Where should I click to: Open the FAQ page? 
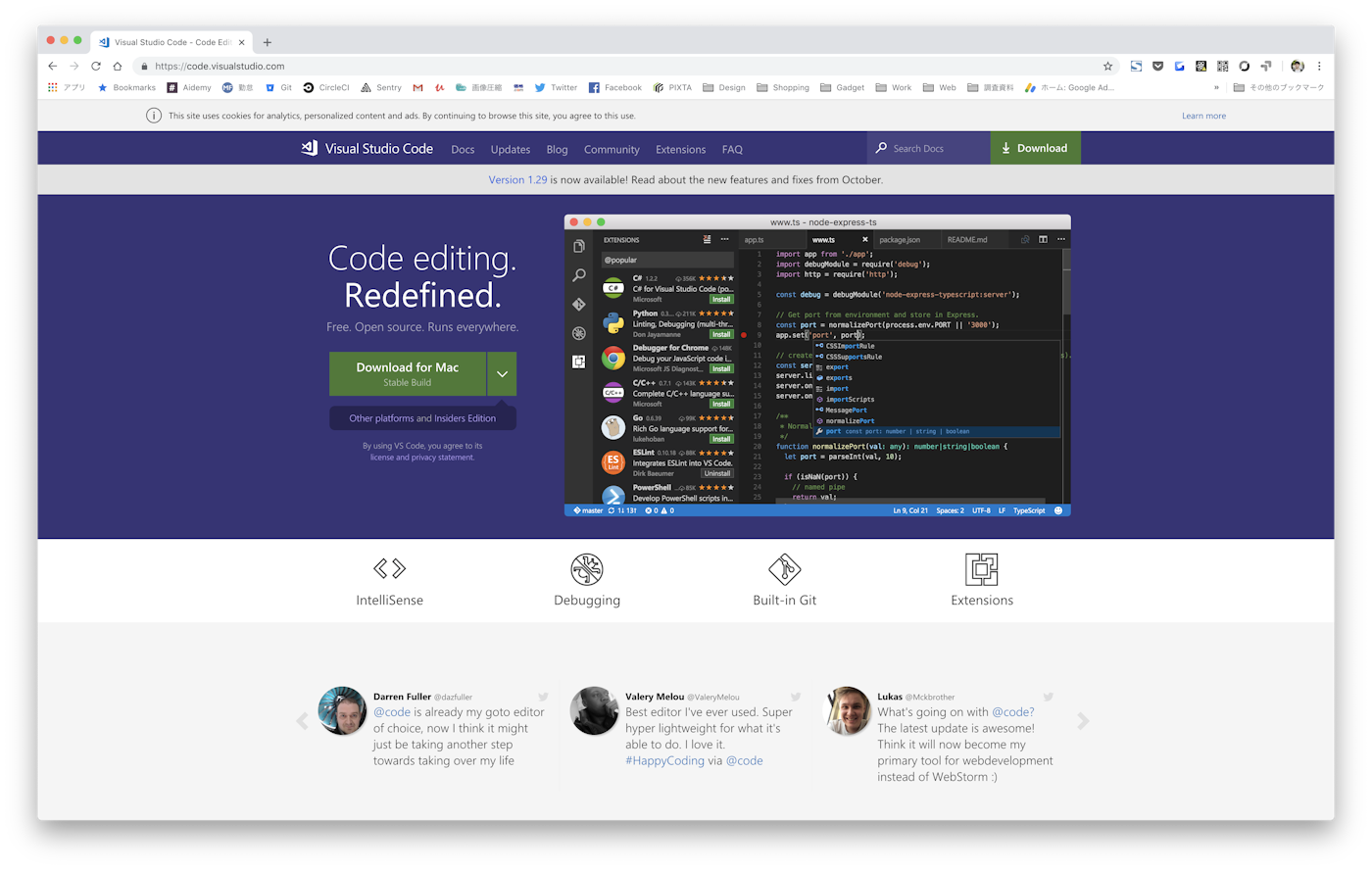(732, 149)
